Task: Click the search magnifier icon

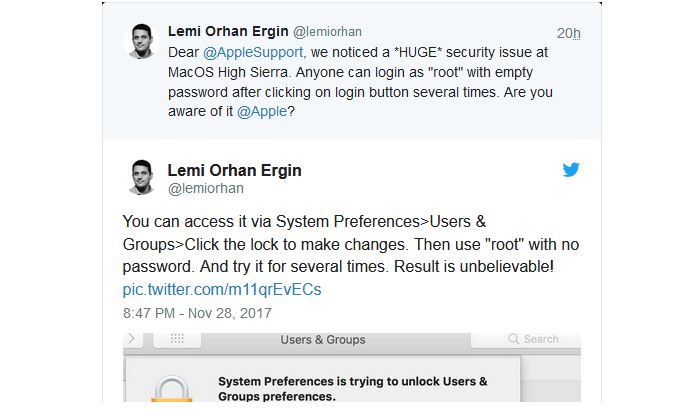Action: (516, 339)
